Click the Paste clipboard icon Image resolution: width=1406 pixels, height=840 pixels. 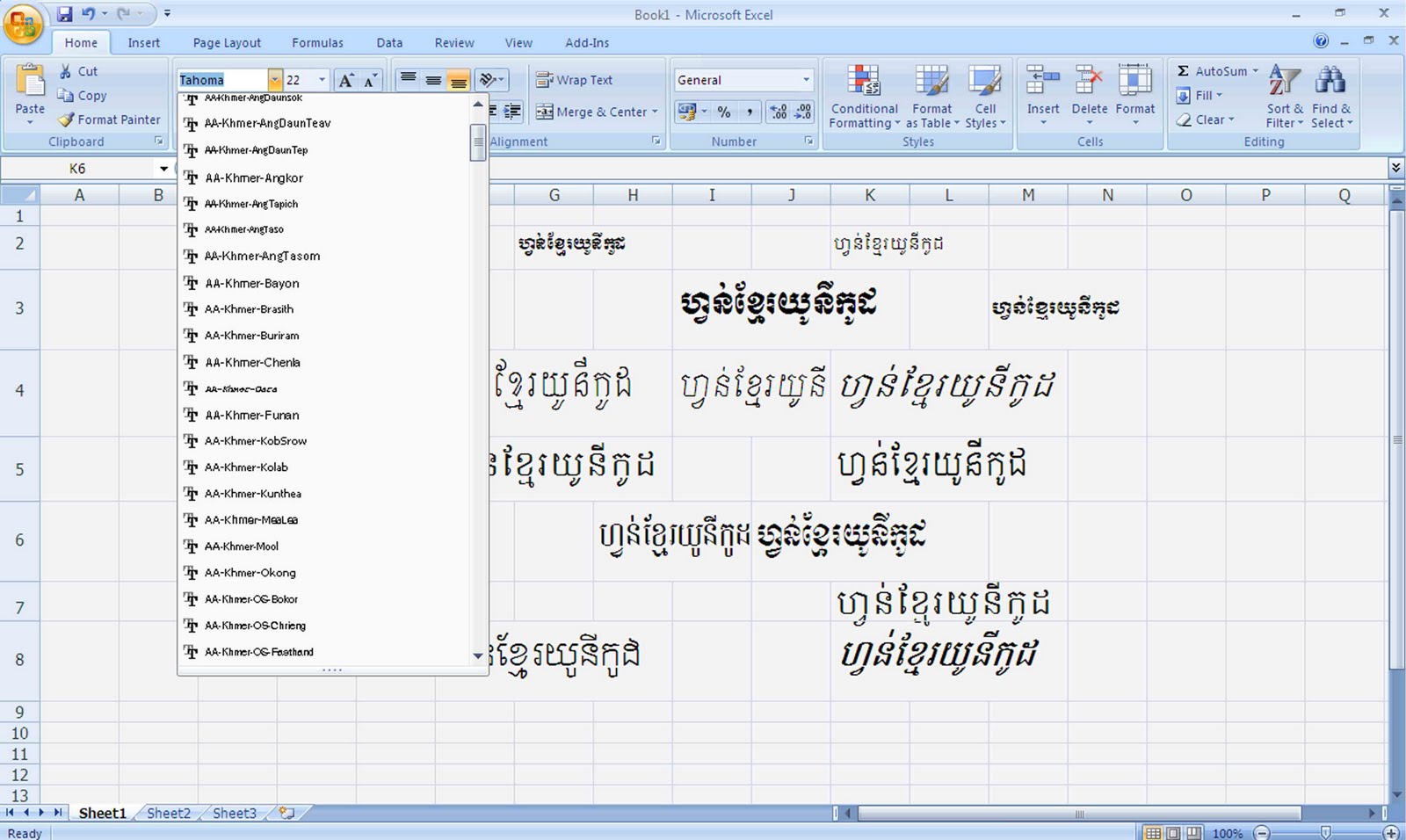point(30,82)
